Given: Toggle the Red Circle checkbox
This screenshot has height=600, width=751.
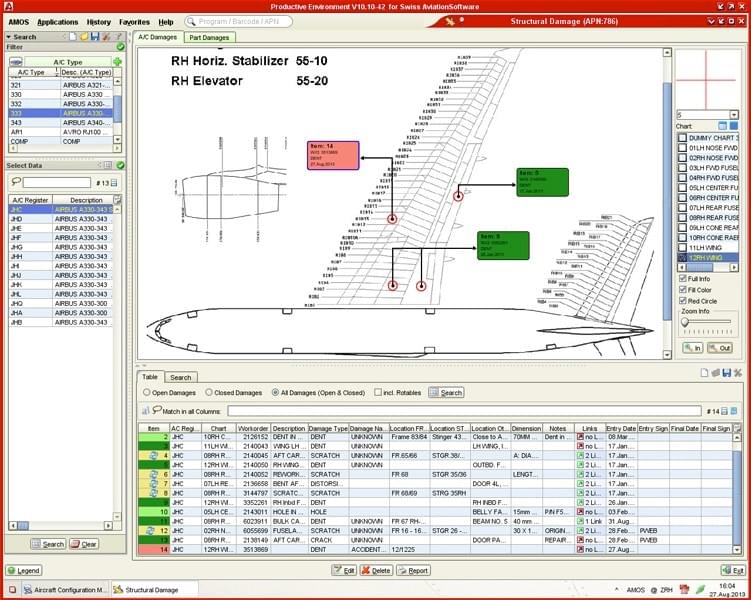Looking at the screenshot, I should (682, 300).
